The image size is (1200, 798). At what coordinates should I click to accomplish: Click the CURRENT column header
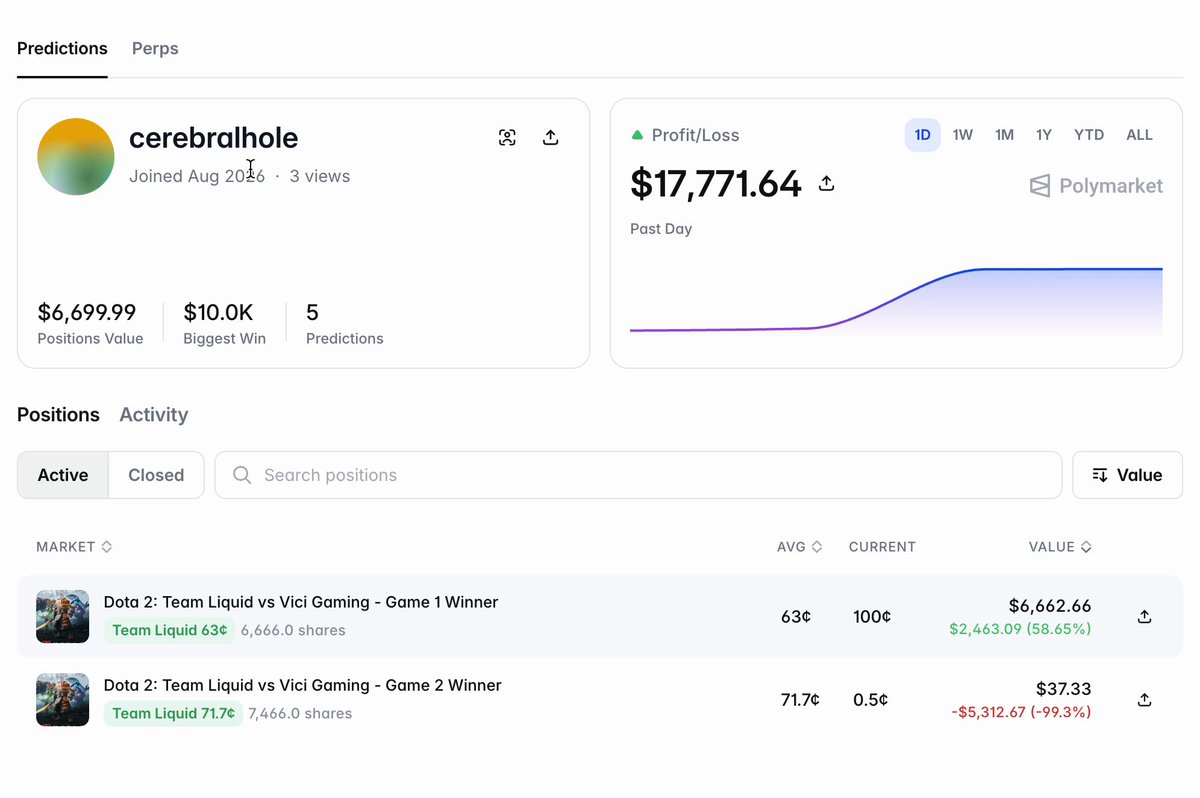point(882,547)
